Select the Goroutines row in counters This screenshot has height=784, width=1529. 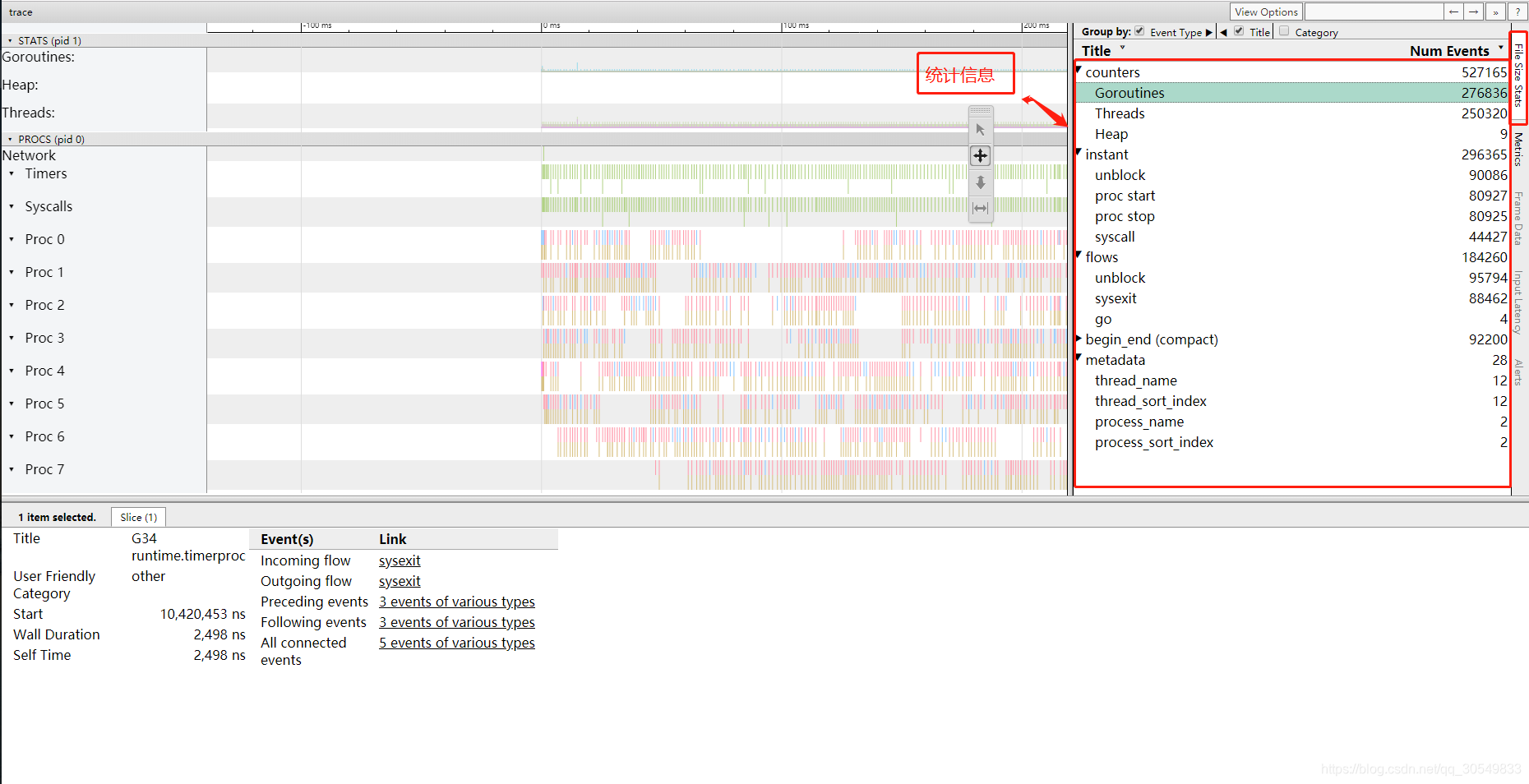coord(1292,93)
